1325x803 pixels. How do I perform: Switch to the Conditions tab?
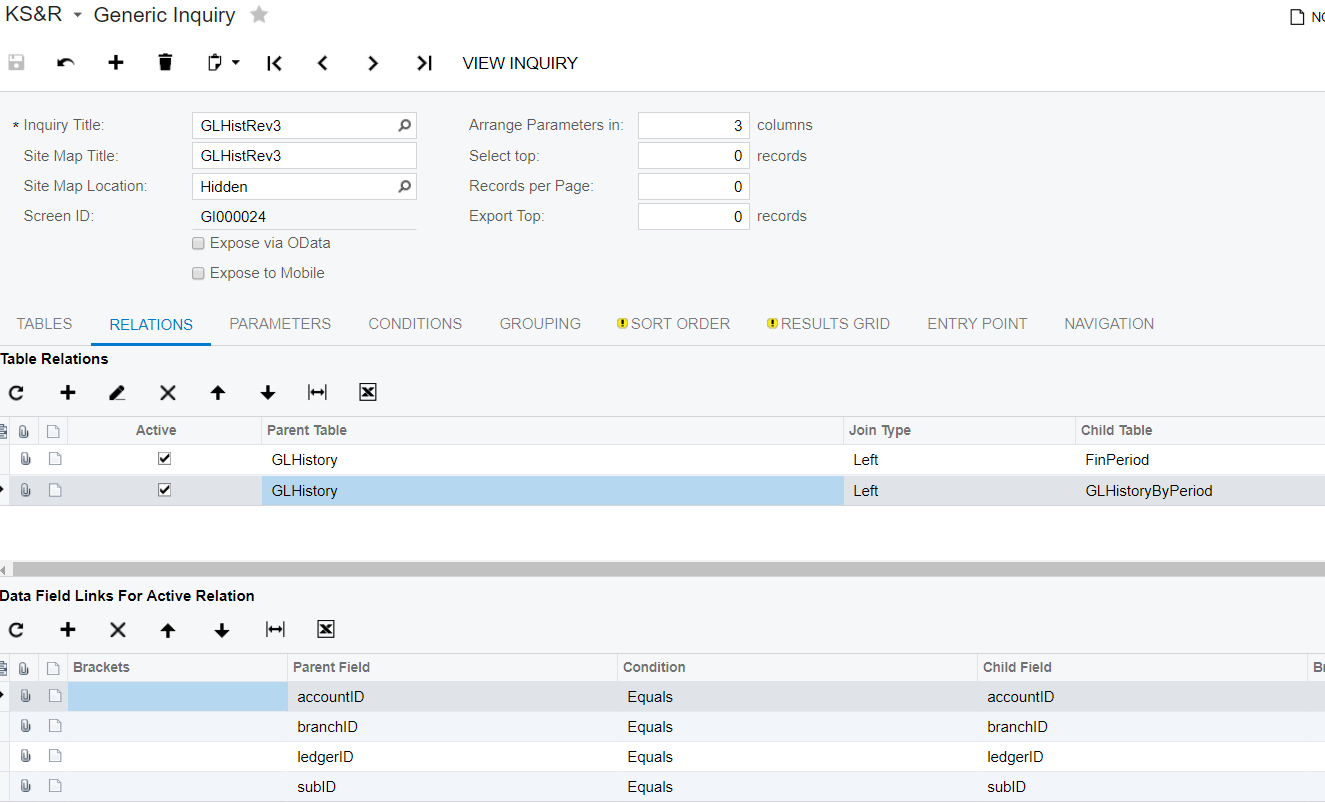click(415, 324)
